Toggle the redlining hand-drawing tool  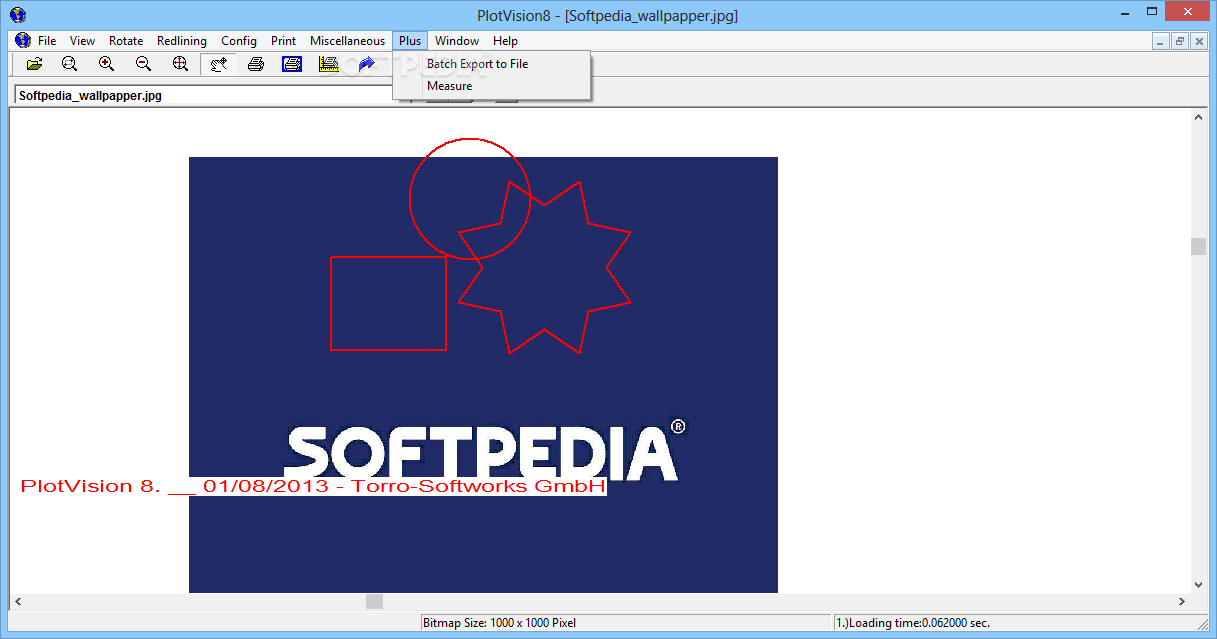(218, 64)
